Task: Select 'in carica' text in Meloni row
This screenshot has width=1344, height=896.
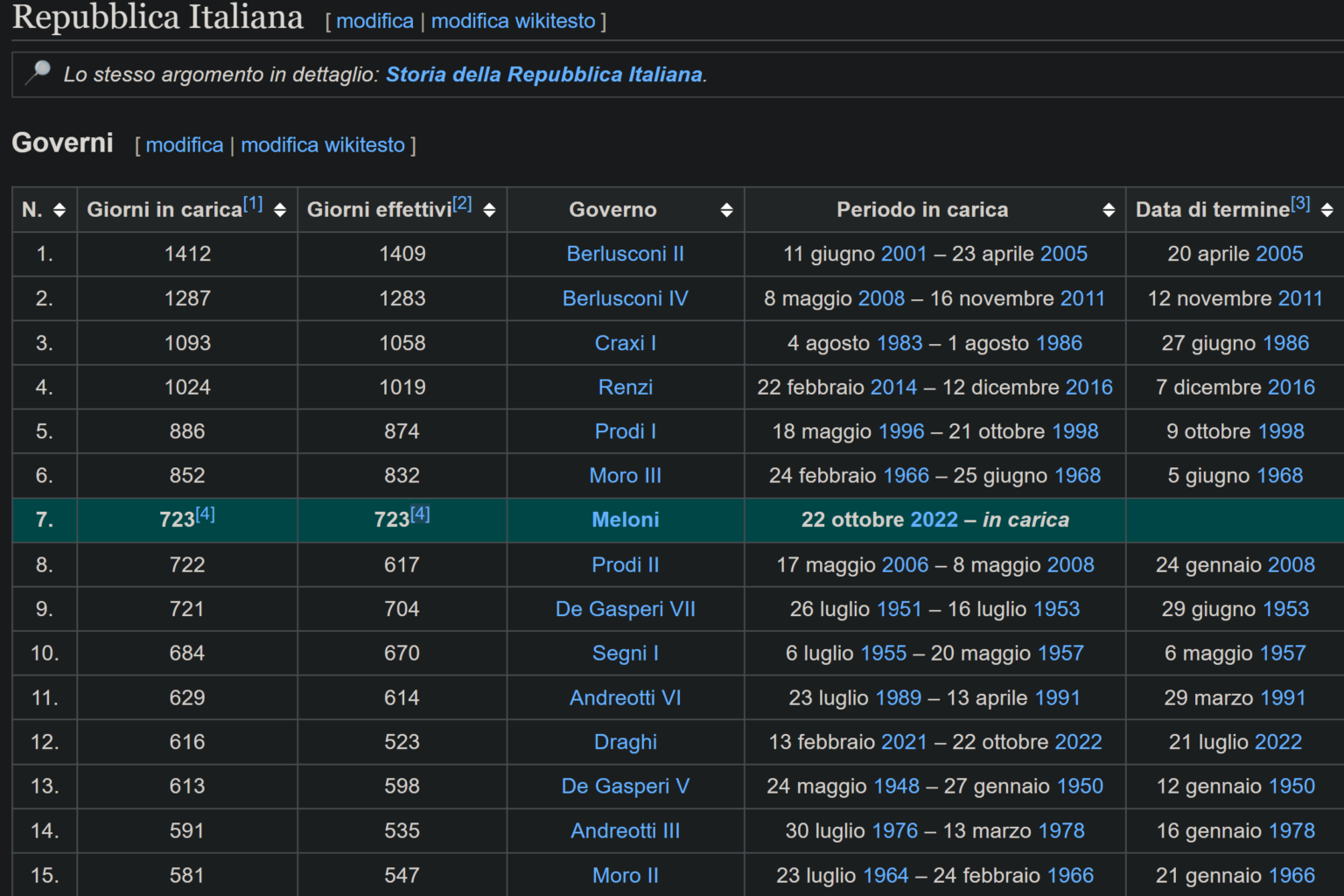Action: point(1025,520)
